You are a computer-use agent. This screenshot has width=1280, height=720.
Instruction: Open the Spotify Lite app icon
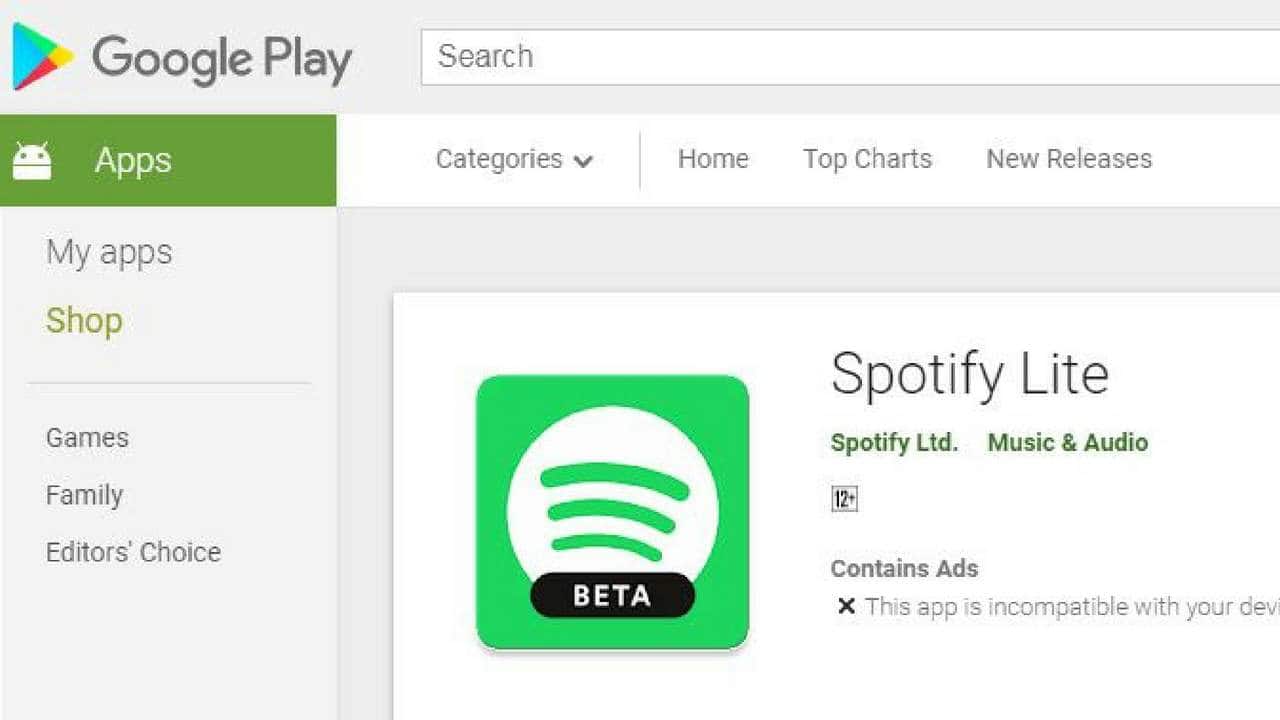tap(613, 513)
